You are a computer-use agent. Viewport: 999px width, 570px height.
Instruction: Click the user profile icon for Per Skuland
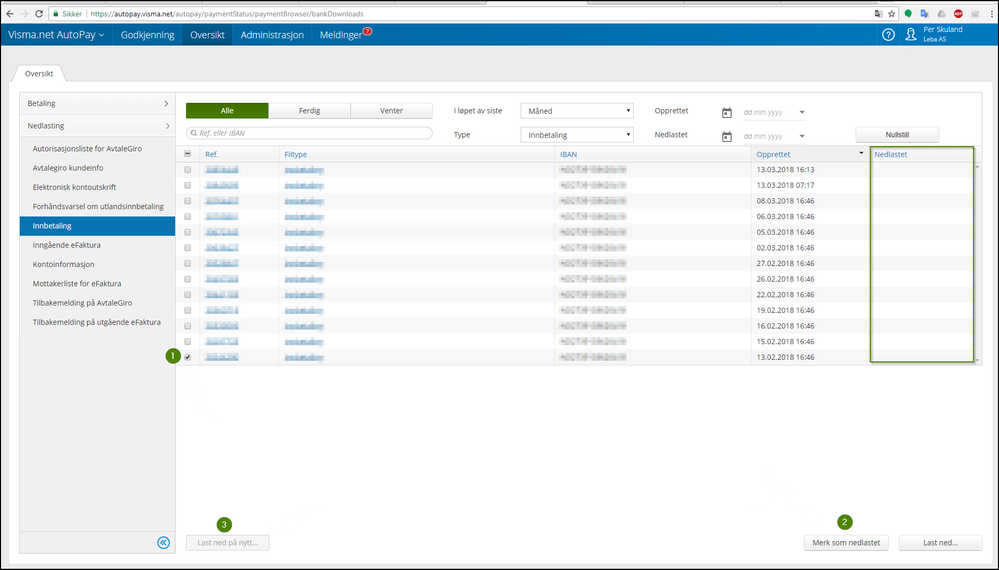pyautogui.click(x=911, y=34)
